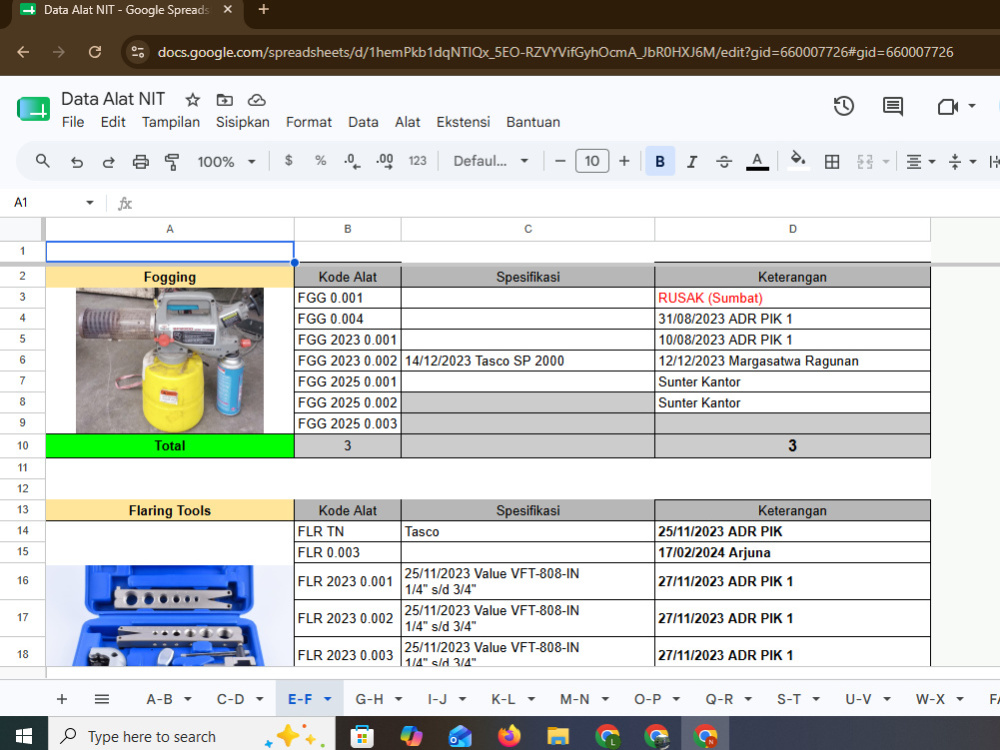Open the Q-R tab dropdown arrow
Image resolution: width=1000 pixels, height=750 pixels.
(x=748, y=700)
